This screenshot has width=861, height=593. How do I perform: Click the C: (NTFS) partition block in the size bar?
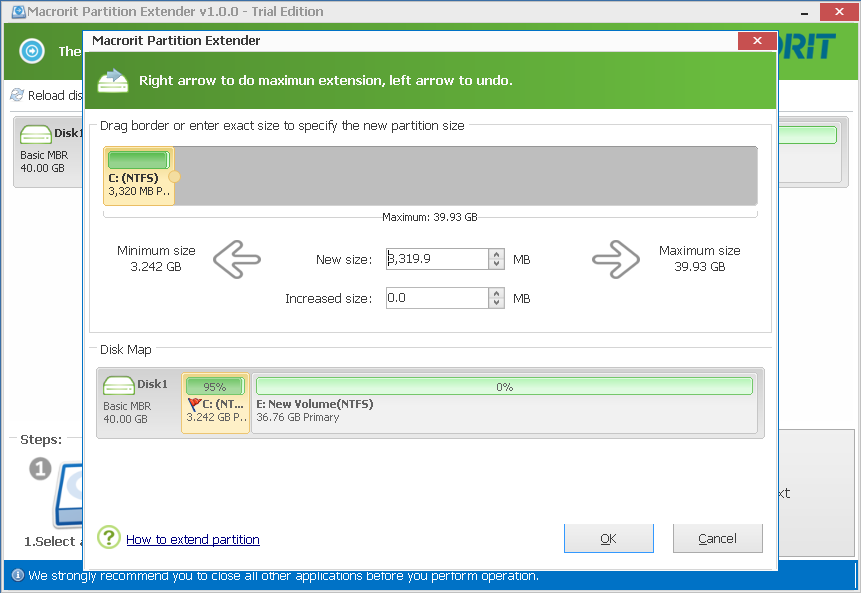click(x=139, y=176)
